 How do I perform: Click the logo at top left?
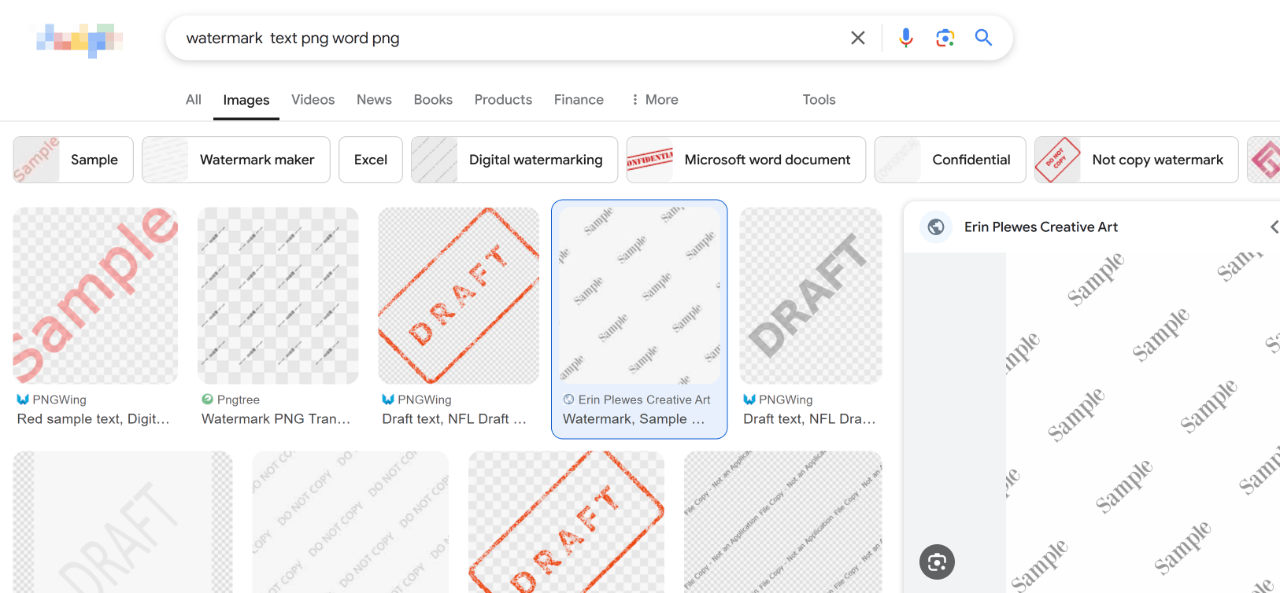tap(79, 39)
